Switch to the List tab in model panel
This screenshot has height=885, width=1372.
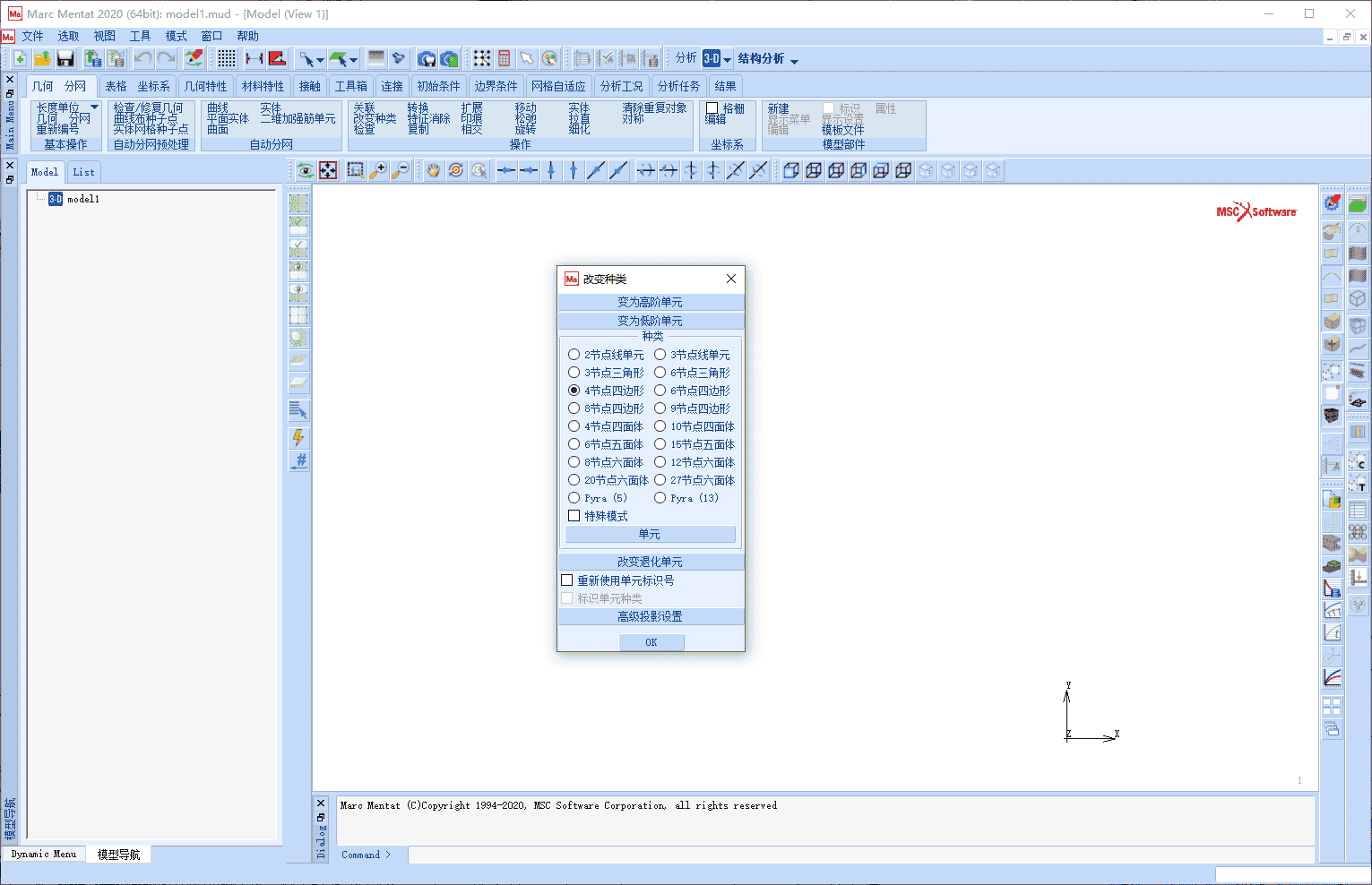83,172
